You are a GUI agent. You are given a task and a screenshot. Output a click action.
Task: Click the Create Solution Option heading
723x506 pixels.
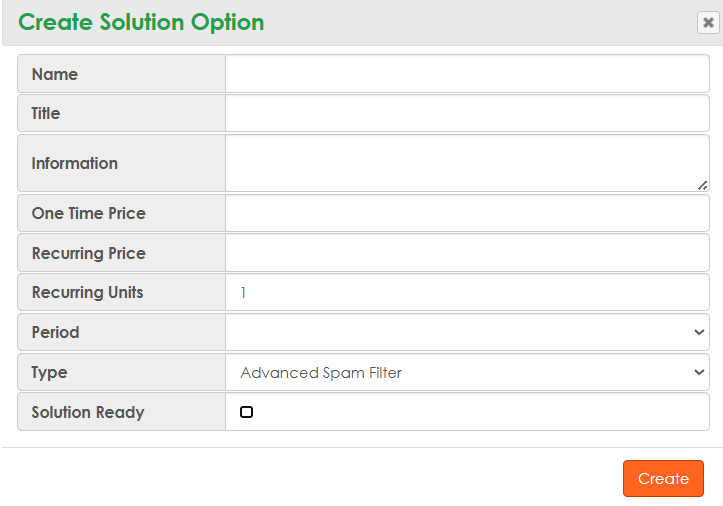tap(141, 22)
